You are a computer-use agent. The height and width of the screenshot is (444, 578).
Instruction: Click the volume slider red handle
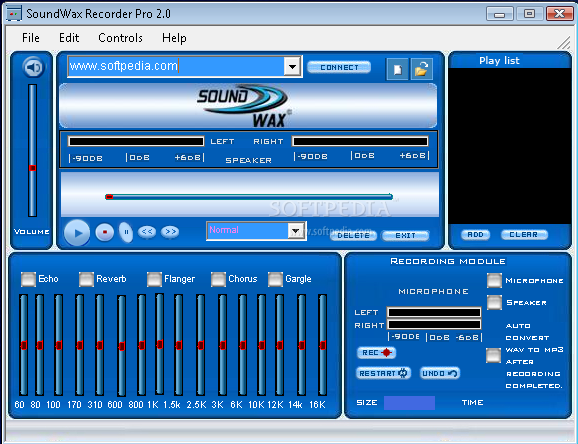(32, 168)
